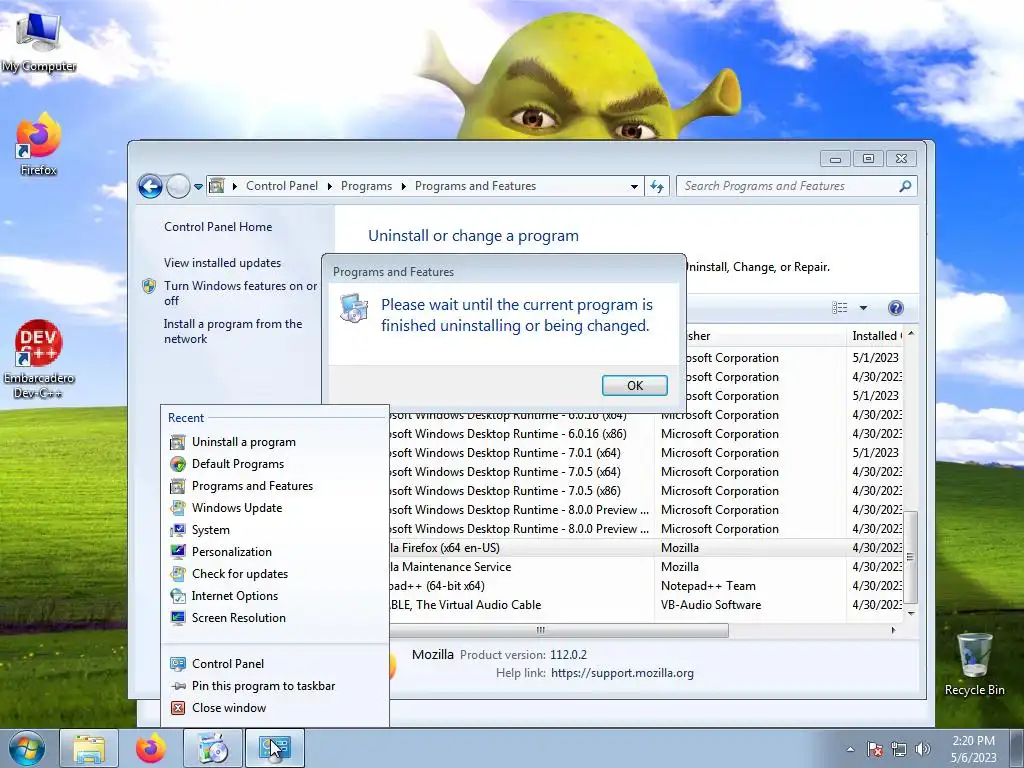Viewport: 1024px width, 768px height.
Task: Click the forward navigation arrow
Action: tap(178, 187)
